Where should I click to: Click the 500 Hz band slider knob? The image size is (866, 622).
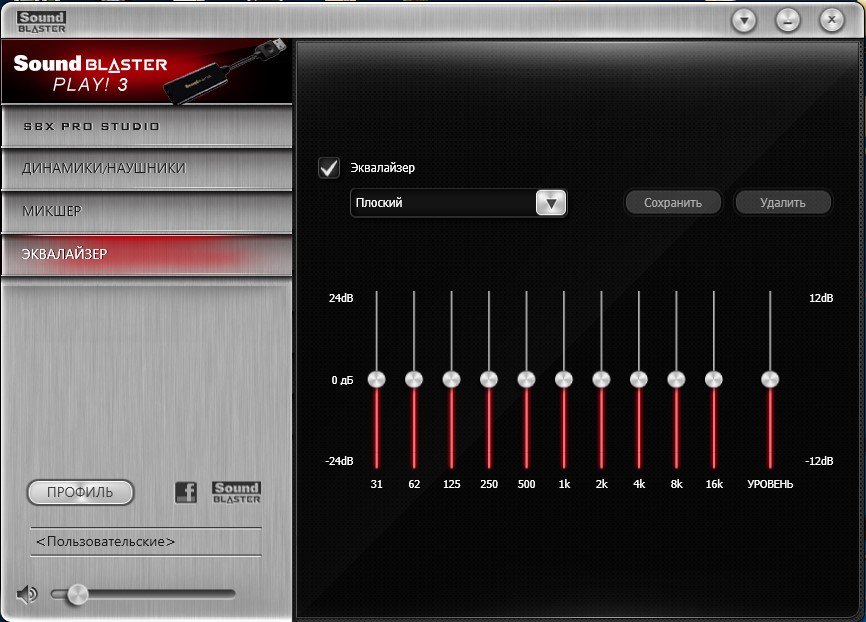(526, 379)
